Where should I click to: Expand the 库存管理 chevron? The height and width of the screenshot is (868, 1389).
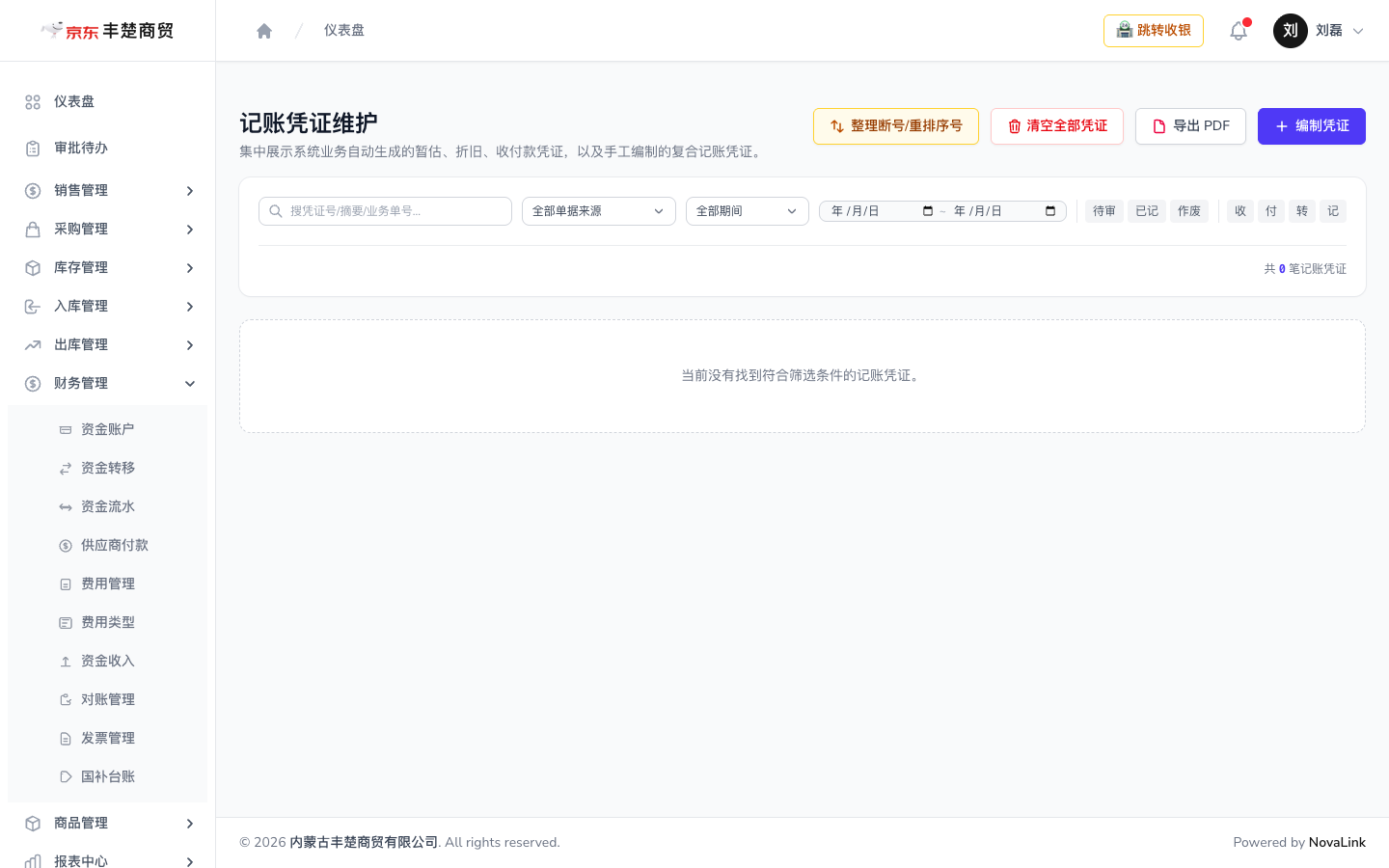coord(190,268)
